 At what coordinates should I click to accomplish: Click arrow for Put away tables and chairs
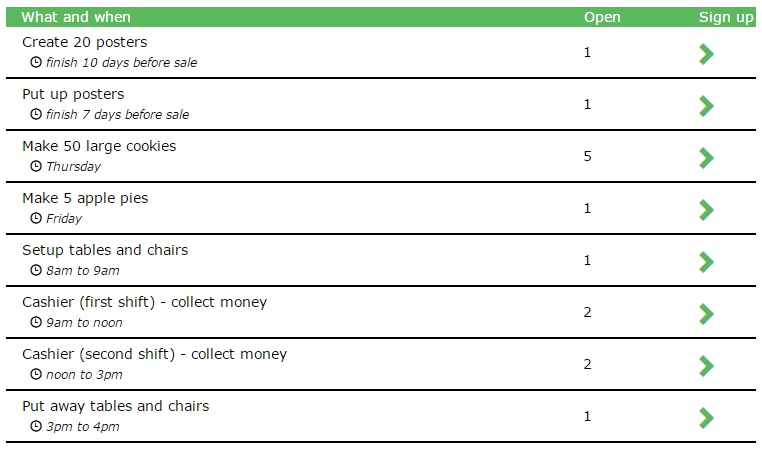click(706, 418)
